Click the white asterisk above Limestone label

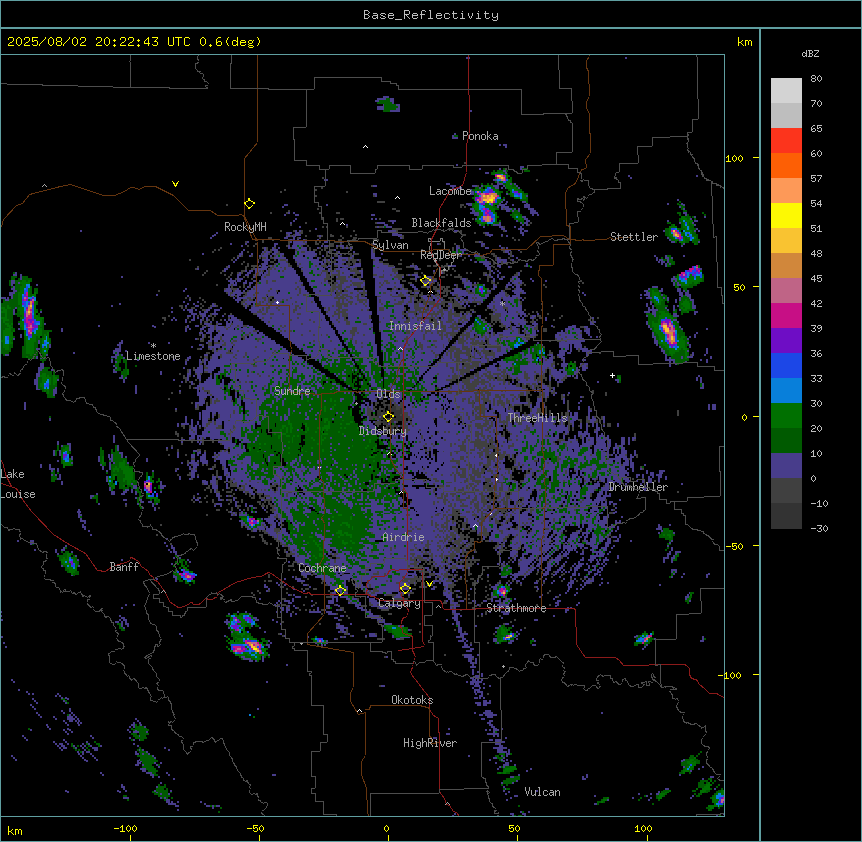click(x=153, y=346)
